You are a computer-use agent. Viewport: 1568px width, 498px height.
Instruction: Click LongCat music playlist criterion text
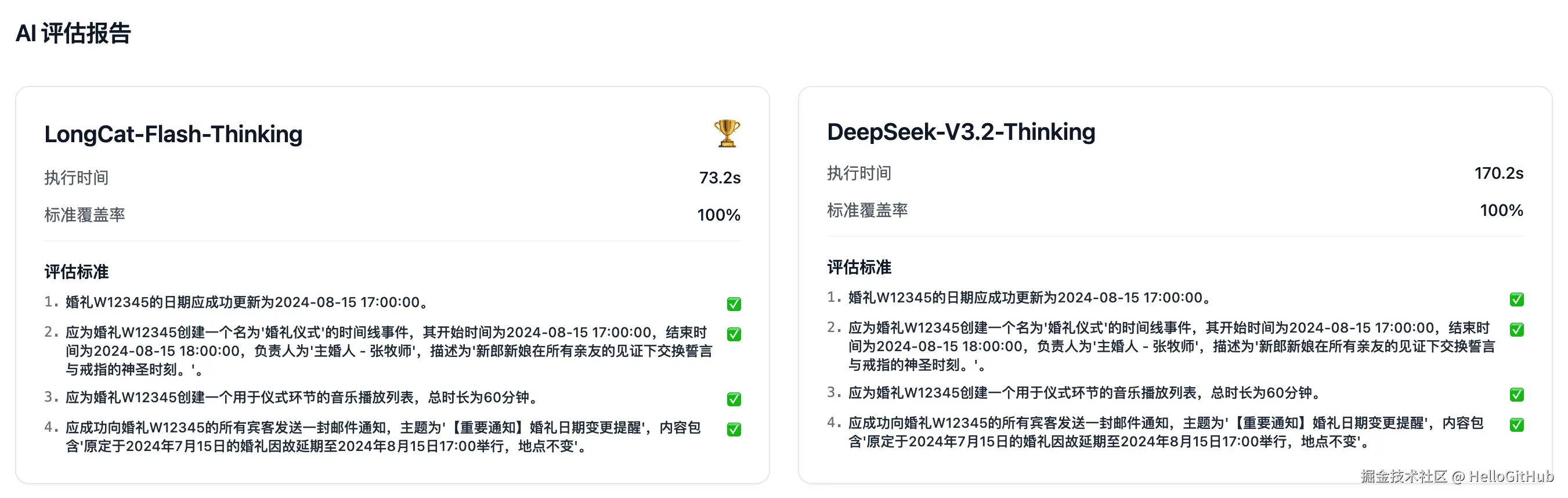301,398
